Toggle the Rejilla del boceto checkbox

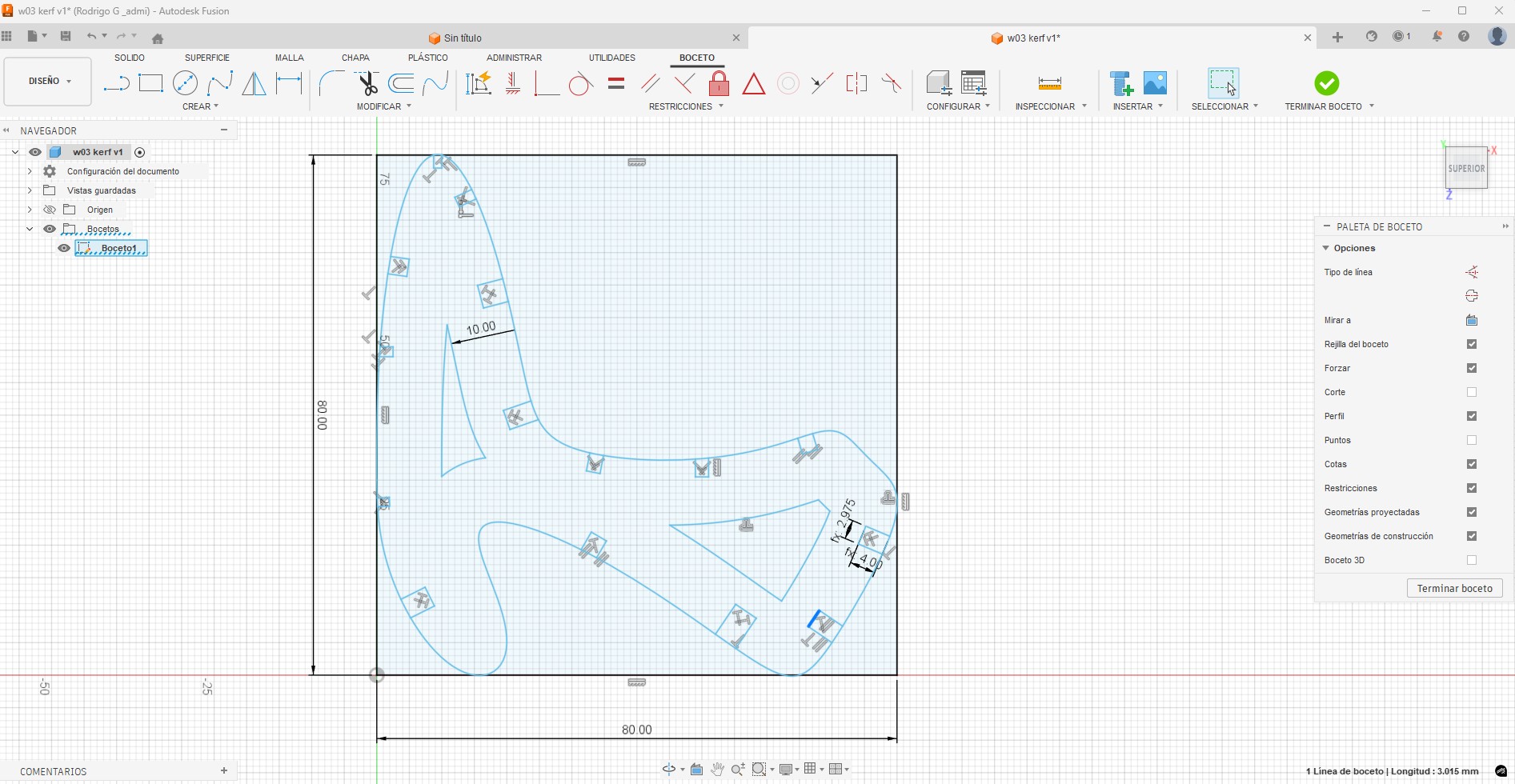point(1472,344)
